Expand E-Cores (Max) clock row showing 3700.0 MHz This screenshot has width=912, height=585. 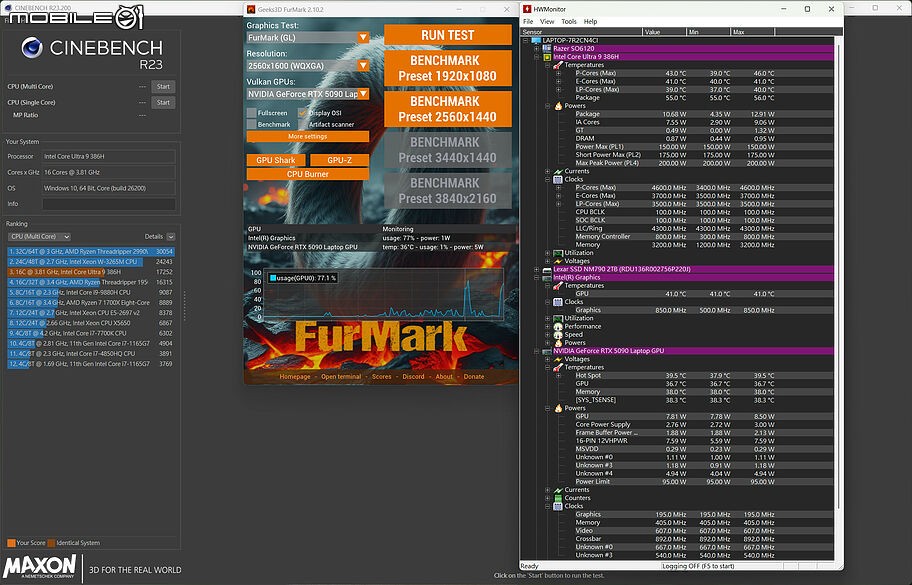pos(558,196)
